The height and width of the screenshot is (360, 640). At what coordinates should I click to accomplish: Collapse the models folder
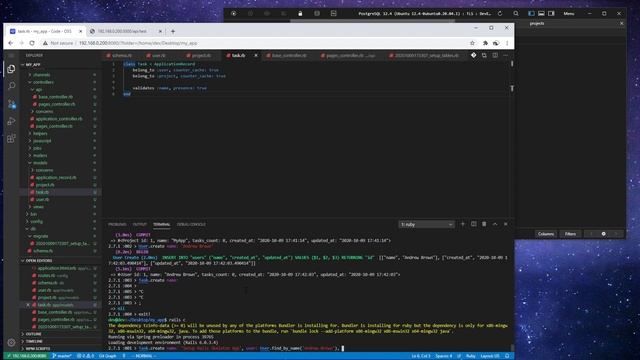click(40, 163)
